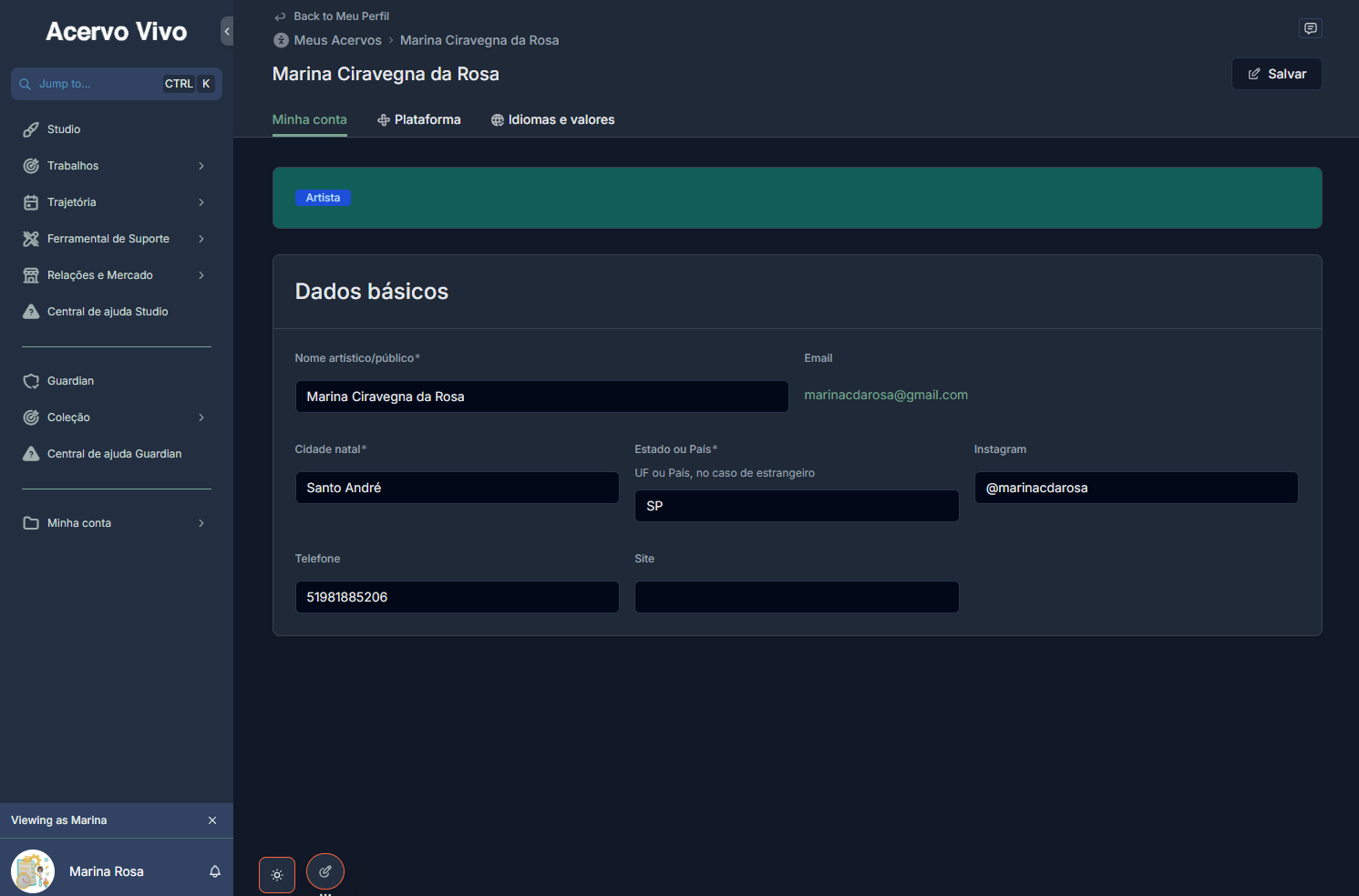Image resolution: width=1359 pixels, height=896 pixels.
Task: Open the comments icon at top right
Action: (1311, 28)
